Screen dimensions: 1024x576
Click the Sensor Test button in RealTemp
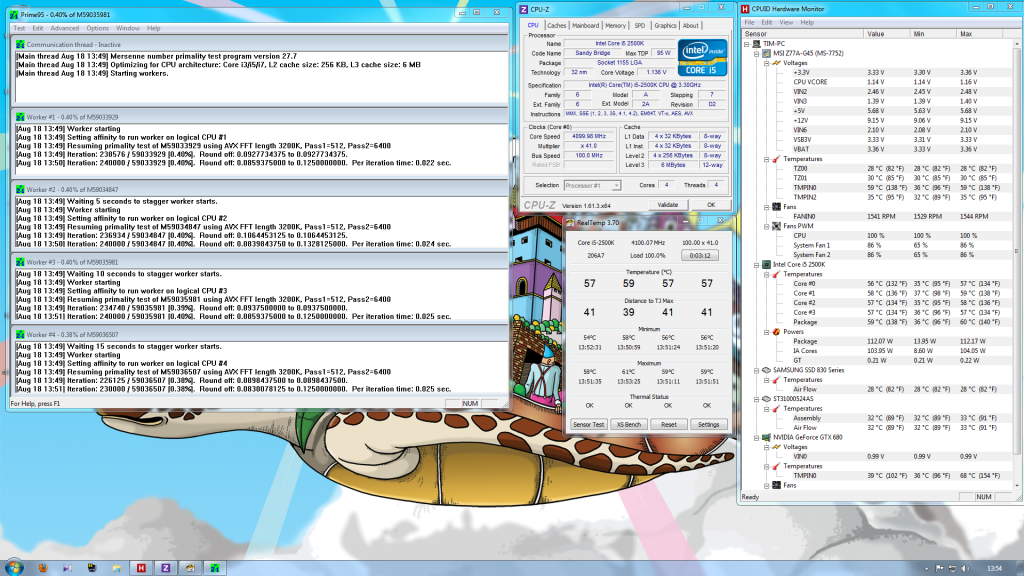588,424
